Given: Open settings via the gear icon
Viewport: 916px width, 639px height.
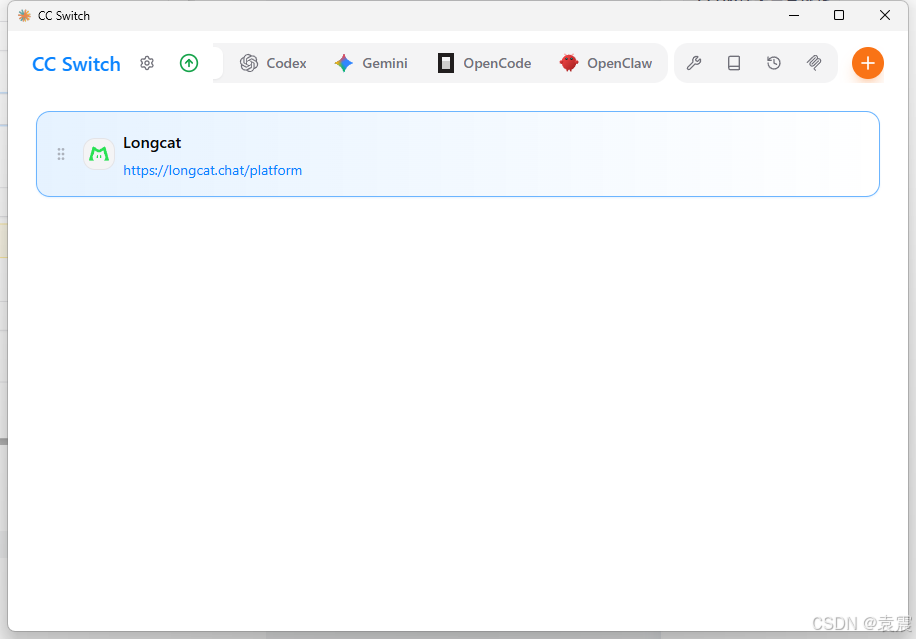Looking at the screenshot, I should 147,63.
